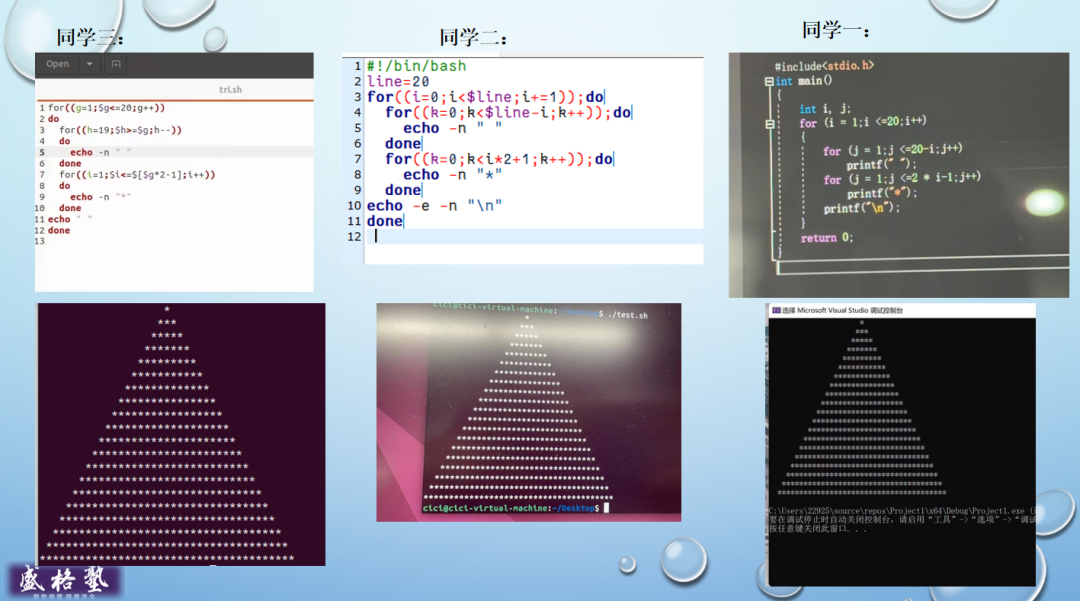
Task: Select the new tab icon in gedit toolbar
Action: (x=115, y=63)
